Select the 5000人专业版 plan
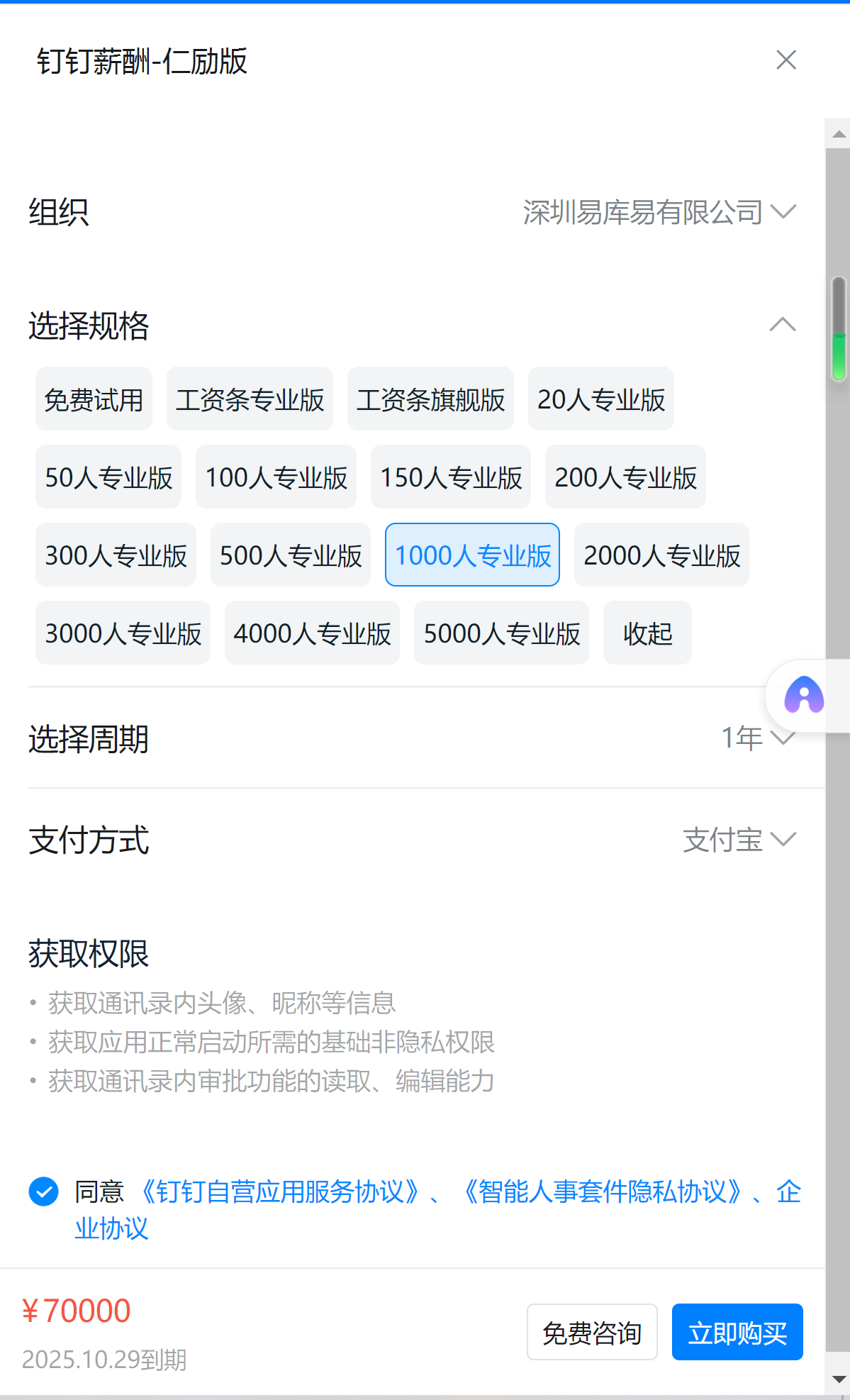The image size is (850, 1400). (501, 633)
